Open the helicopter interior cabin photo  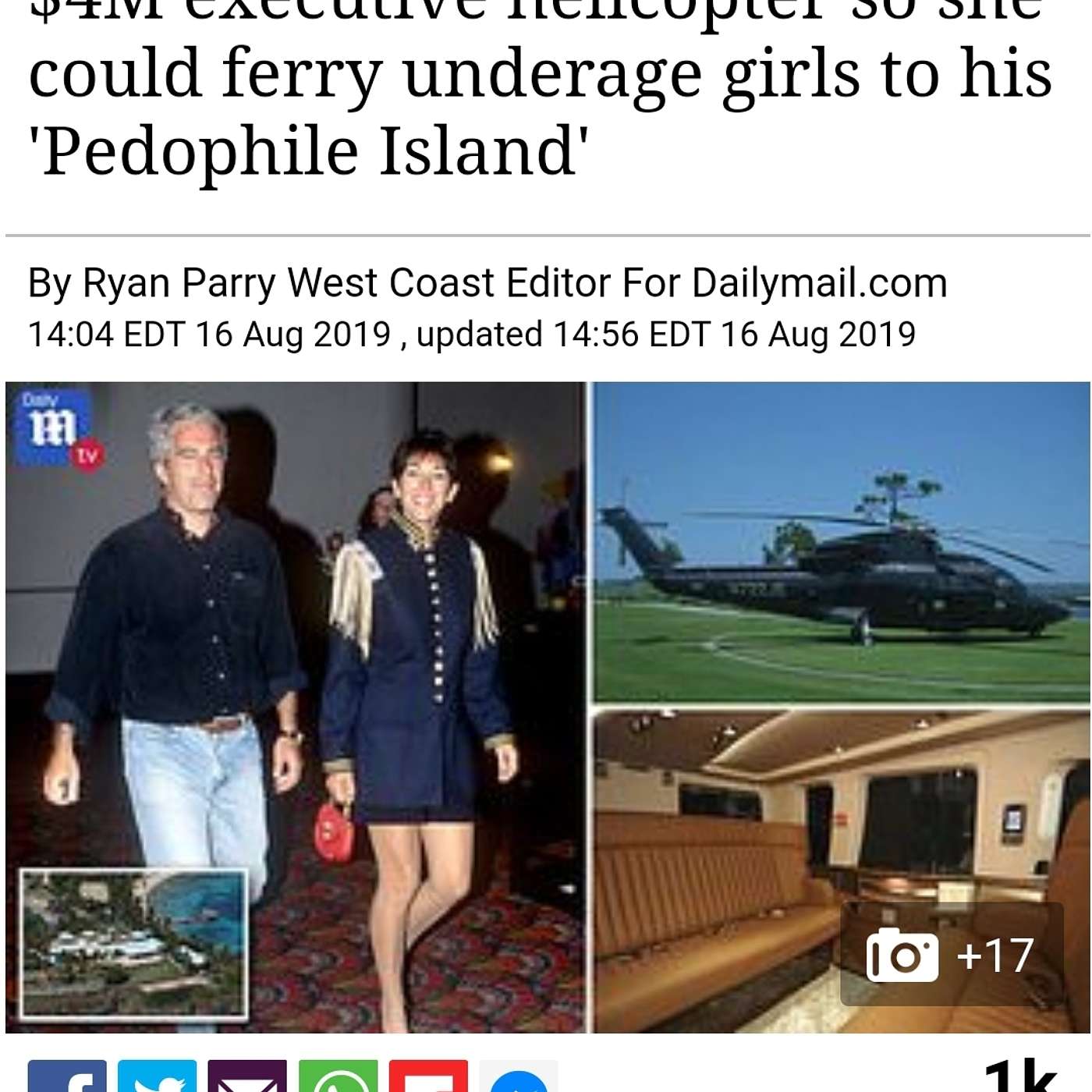(x=841, y=871)
